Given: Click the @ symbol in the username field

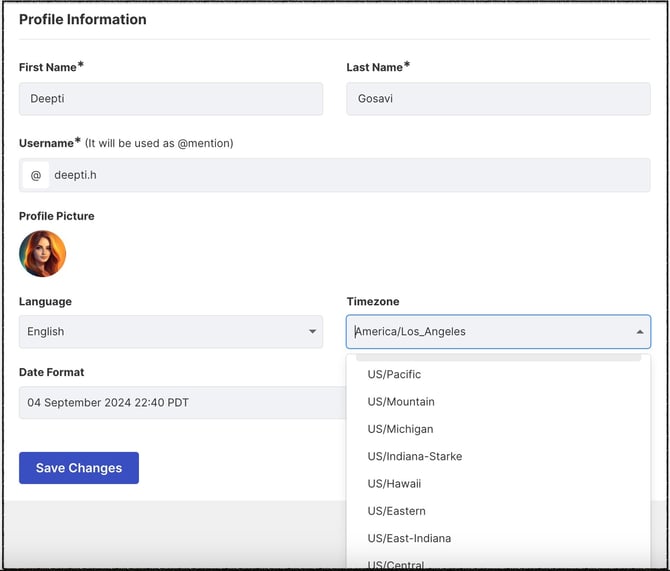Looking at the screenshot, I should coord(36,175).
